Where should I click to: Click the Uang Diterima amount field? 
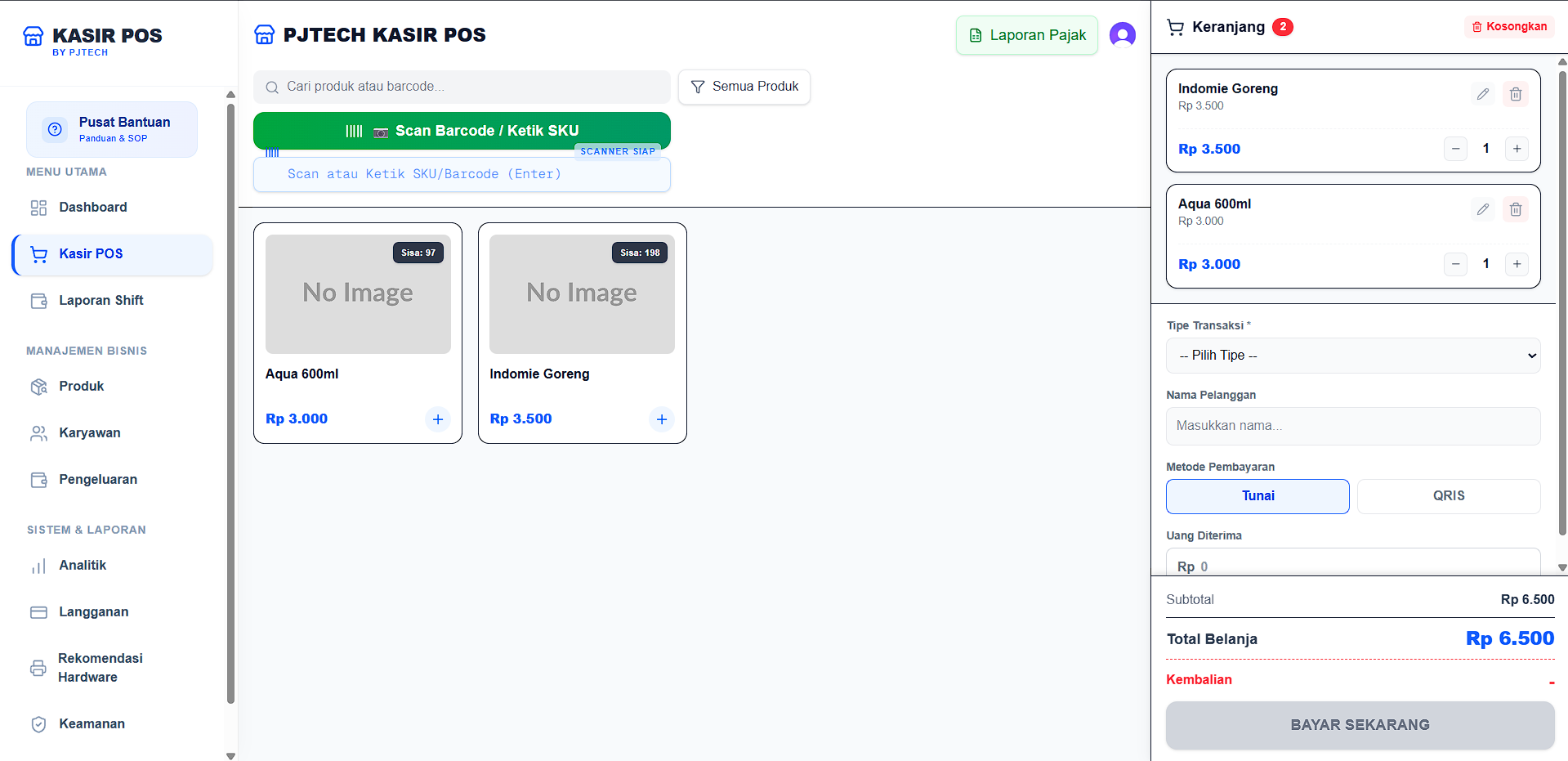pos(1353,562)
